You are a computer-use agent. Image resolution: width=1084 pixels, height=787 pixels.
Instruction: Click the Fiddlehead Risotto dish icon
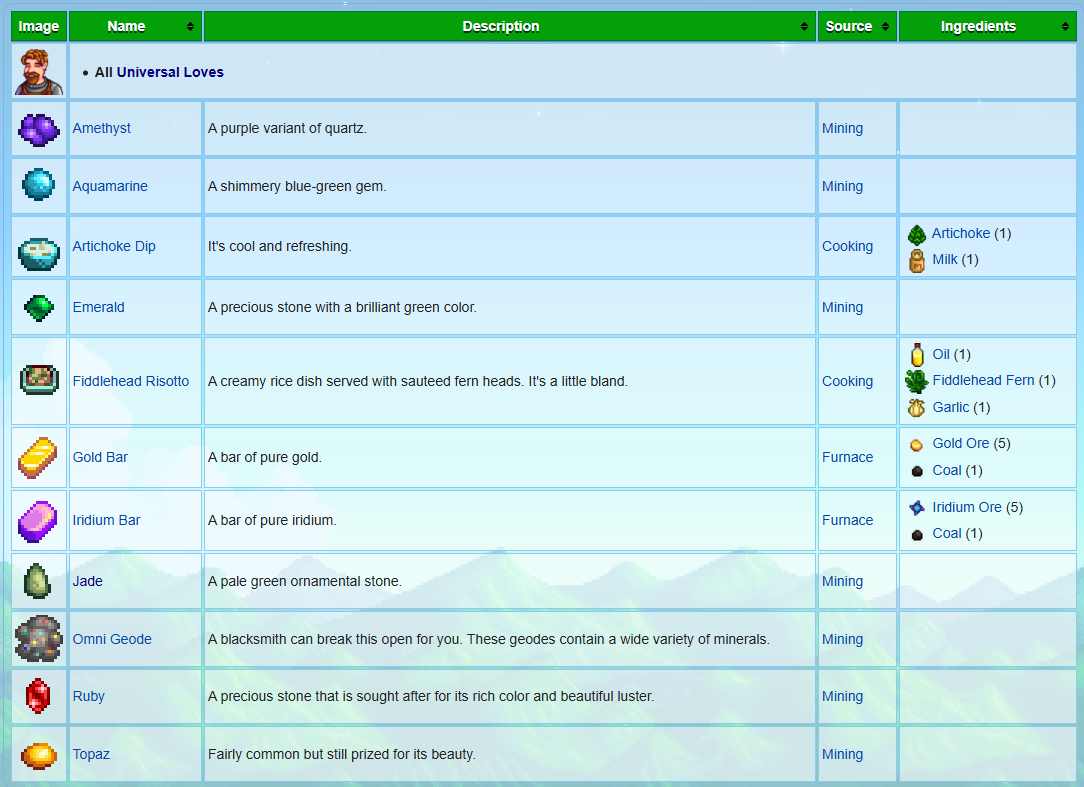tap(39, 380)
